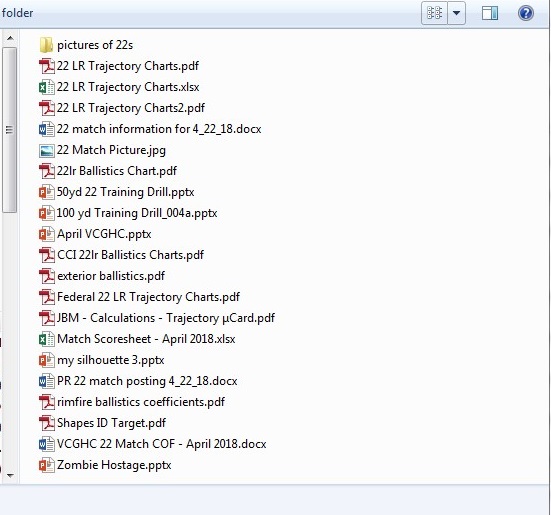The image size is (551, 515).
Task: Select file name '22 LR Trajectory Charts.xlsx'
Action: point(128,87)
